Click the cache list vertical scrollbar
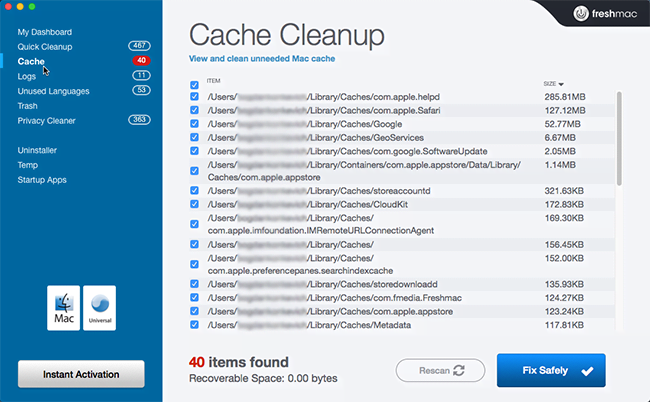This screenshot has height=402, width=650. [619, 138]
